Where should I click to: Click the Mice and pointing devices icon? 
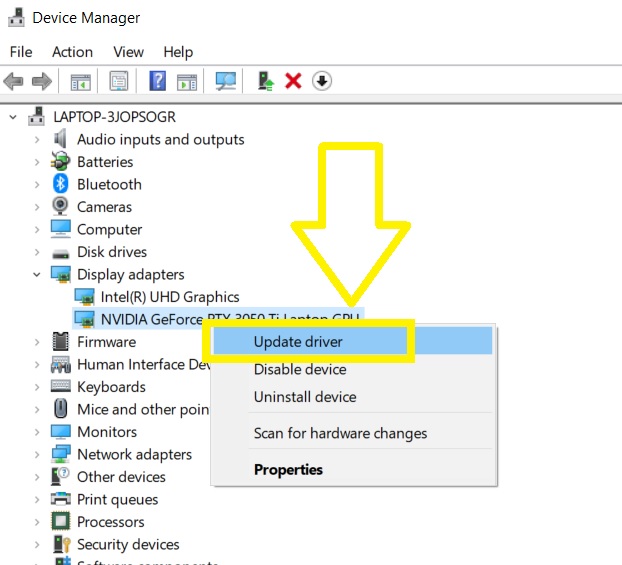pyautogui.click(x=61, y=409)
